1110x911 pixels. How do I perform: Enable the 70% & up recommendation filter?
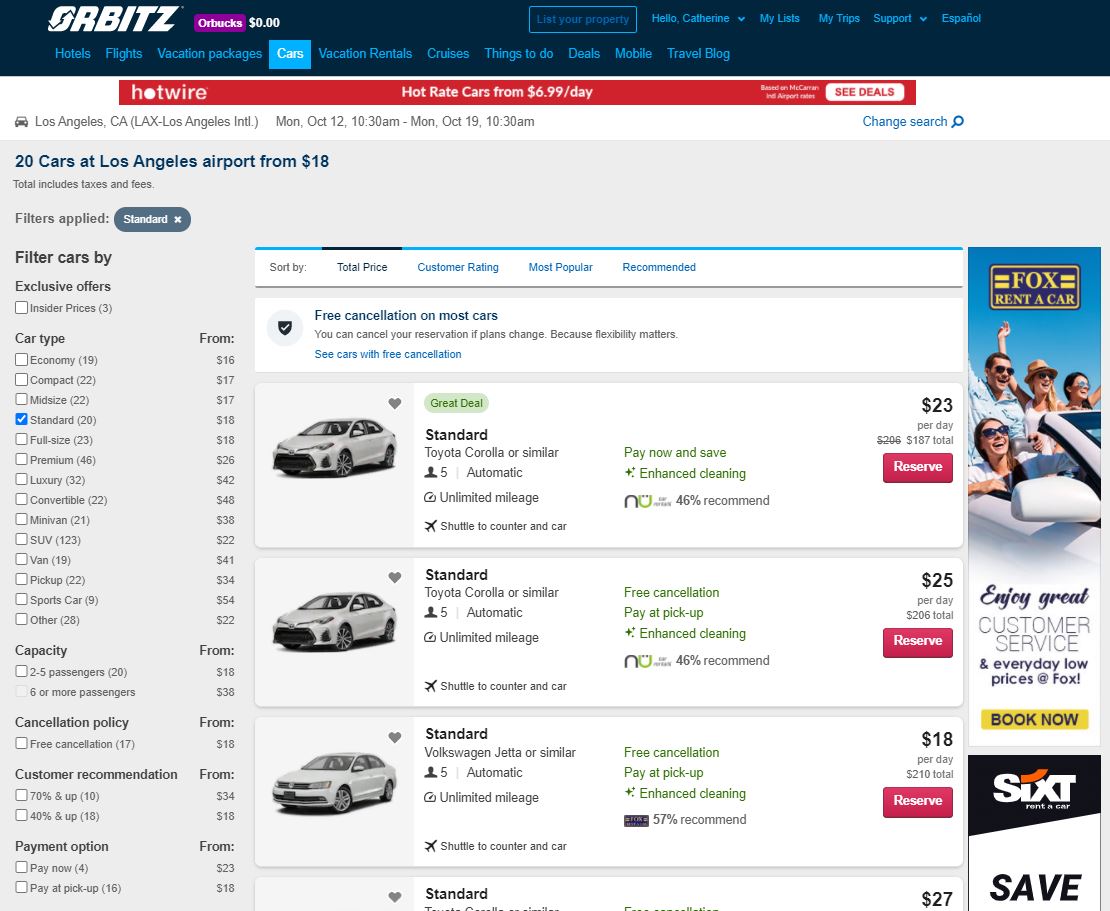(21, 795)
